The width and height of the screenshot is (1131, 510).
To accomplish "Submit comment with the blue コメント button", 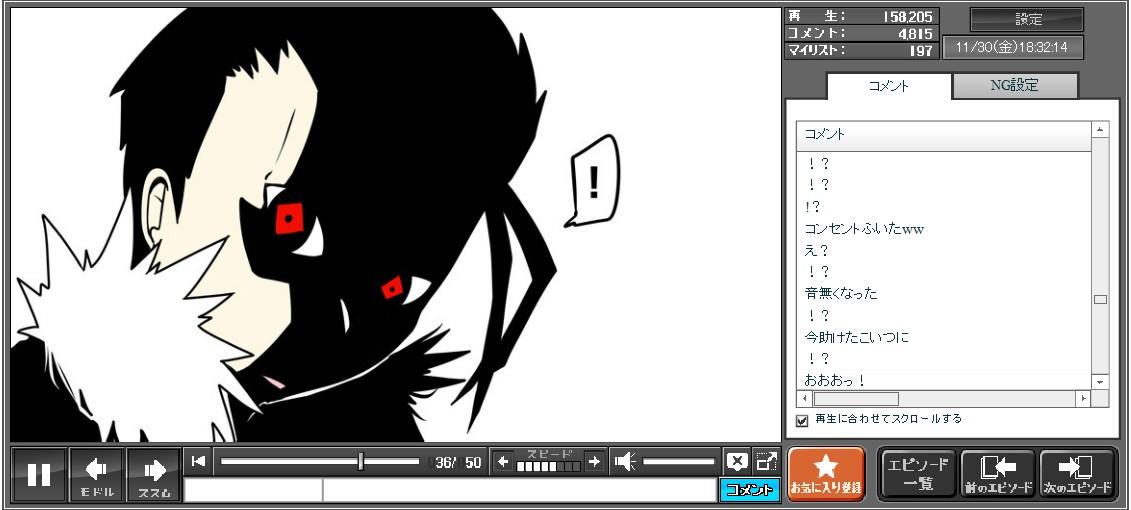I will click(749, 490).
